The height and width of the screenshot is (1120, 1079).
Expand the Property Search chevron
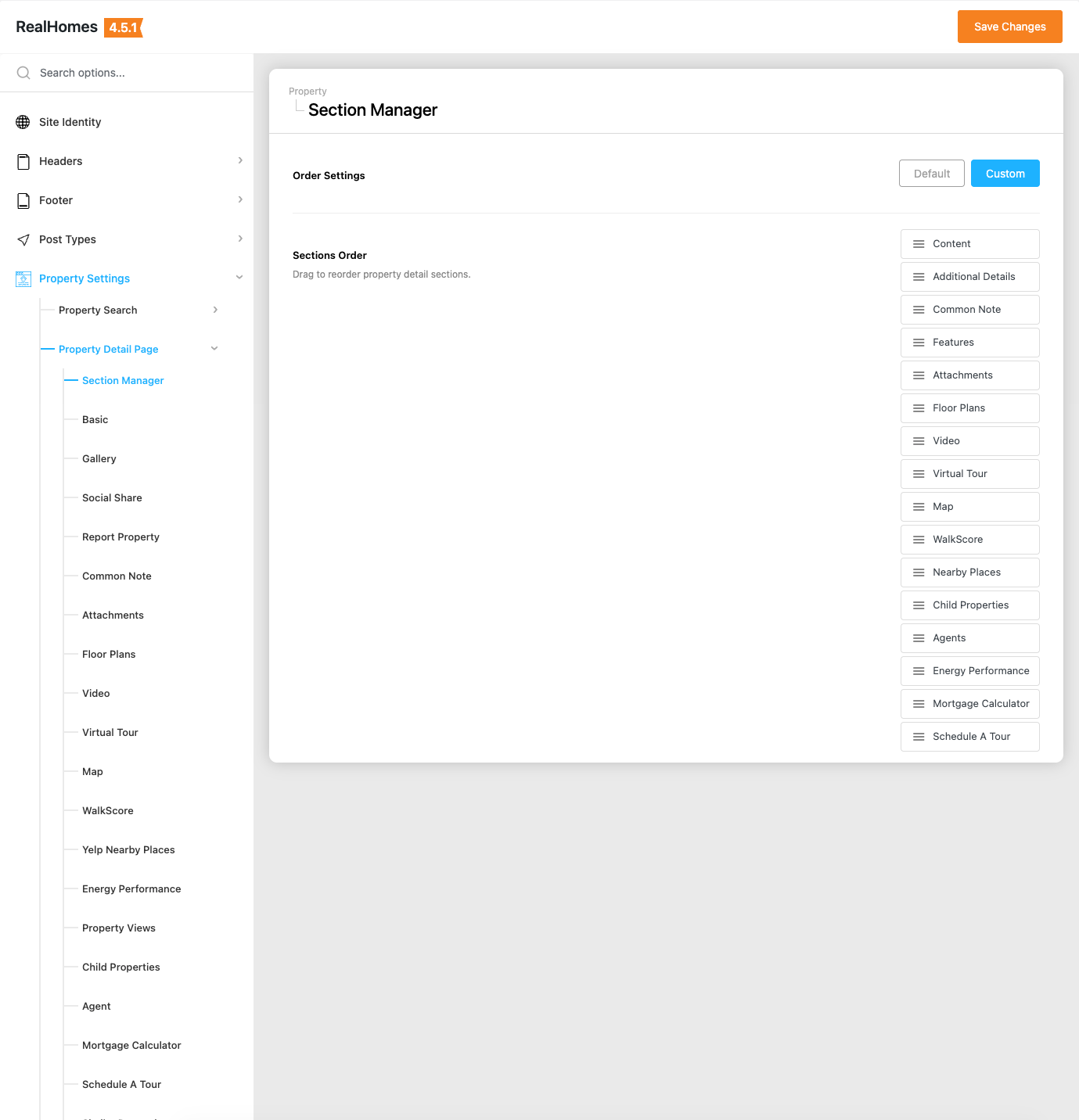tap(216, 310)
